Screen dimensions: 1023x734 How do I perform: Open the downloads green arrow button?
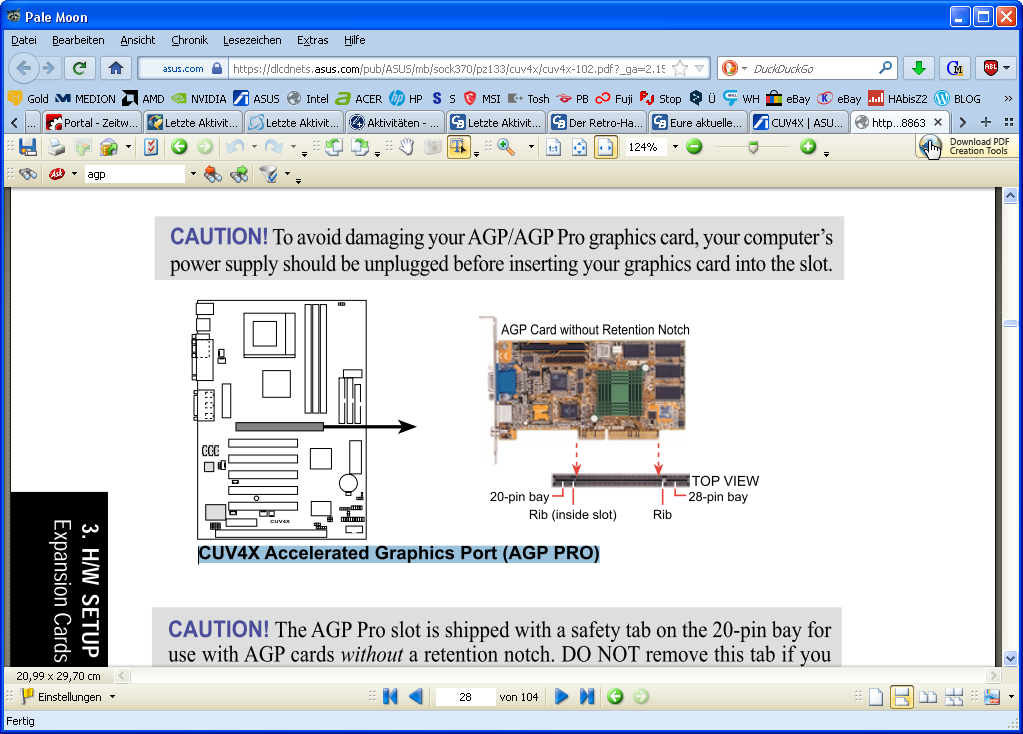(x=919, y=68)
